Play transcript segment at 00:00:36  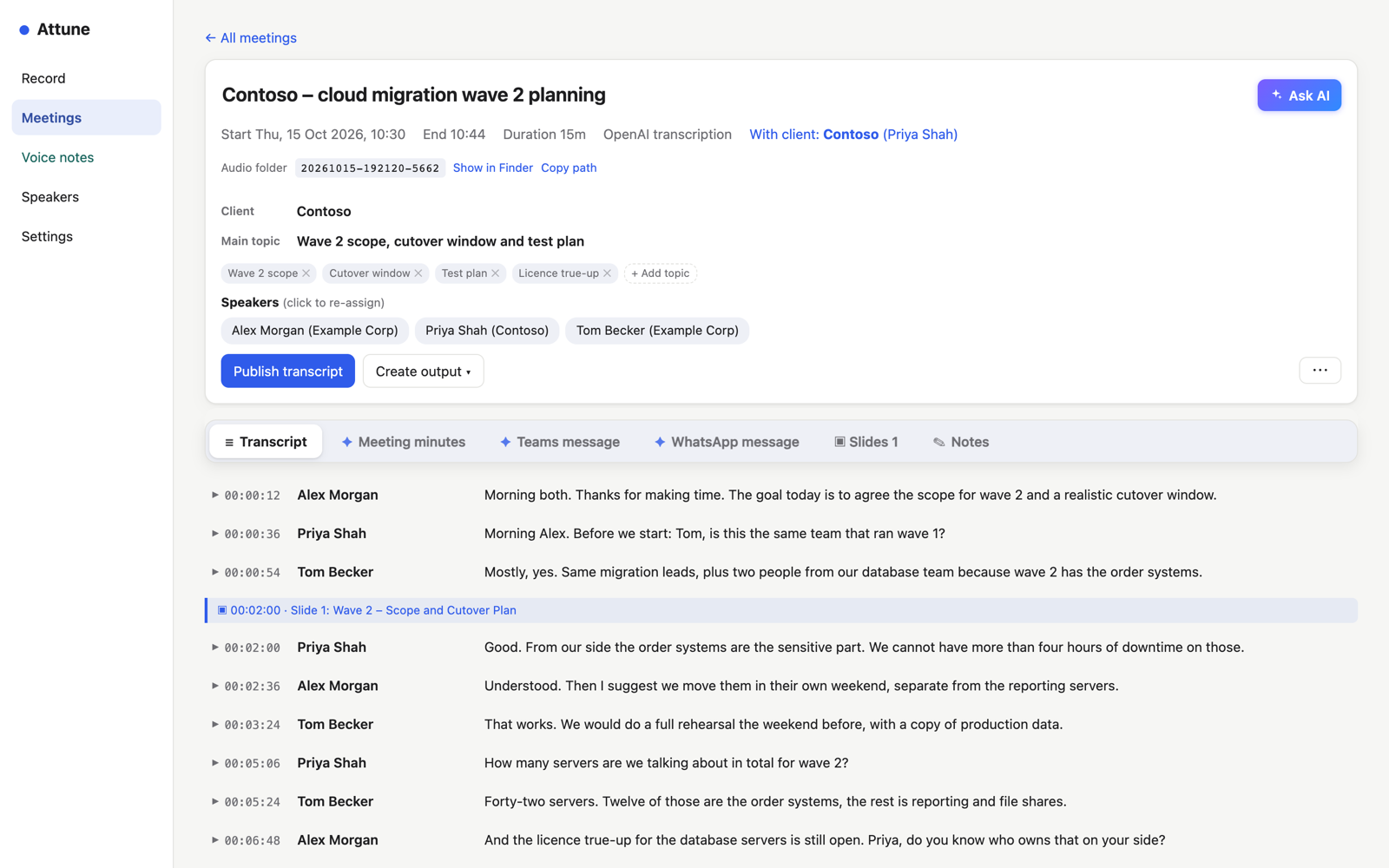coord(214,534)
